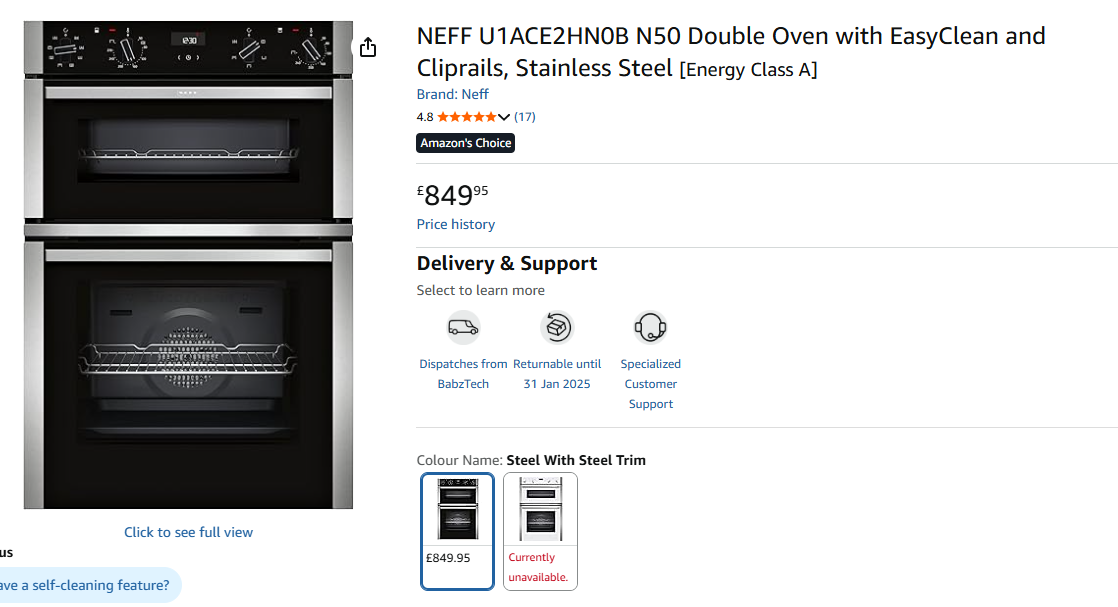Select the currently unavailable white colour swatch
Screen dimensions: 1118x607
(540, 530)
